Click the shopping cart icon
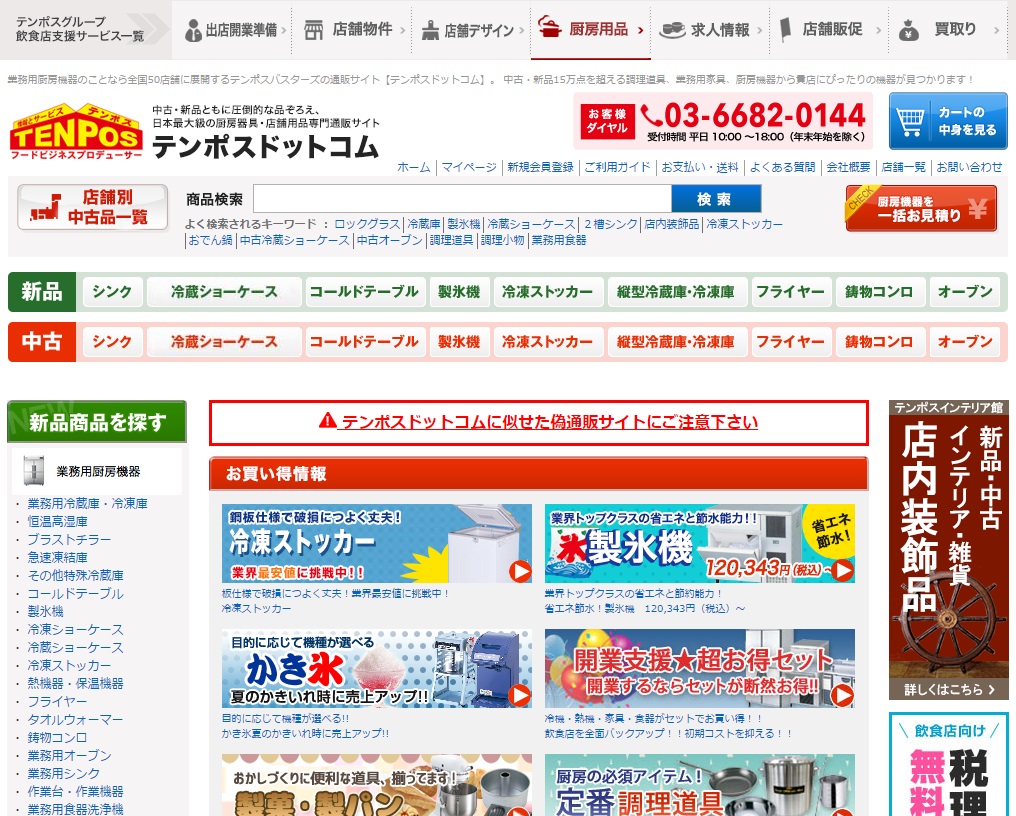 click(x=910, y=121)
